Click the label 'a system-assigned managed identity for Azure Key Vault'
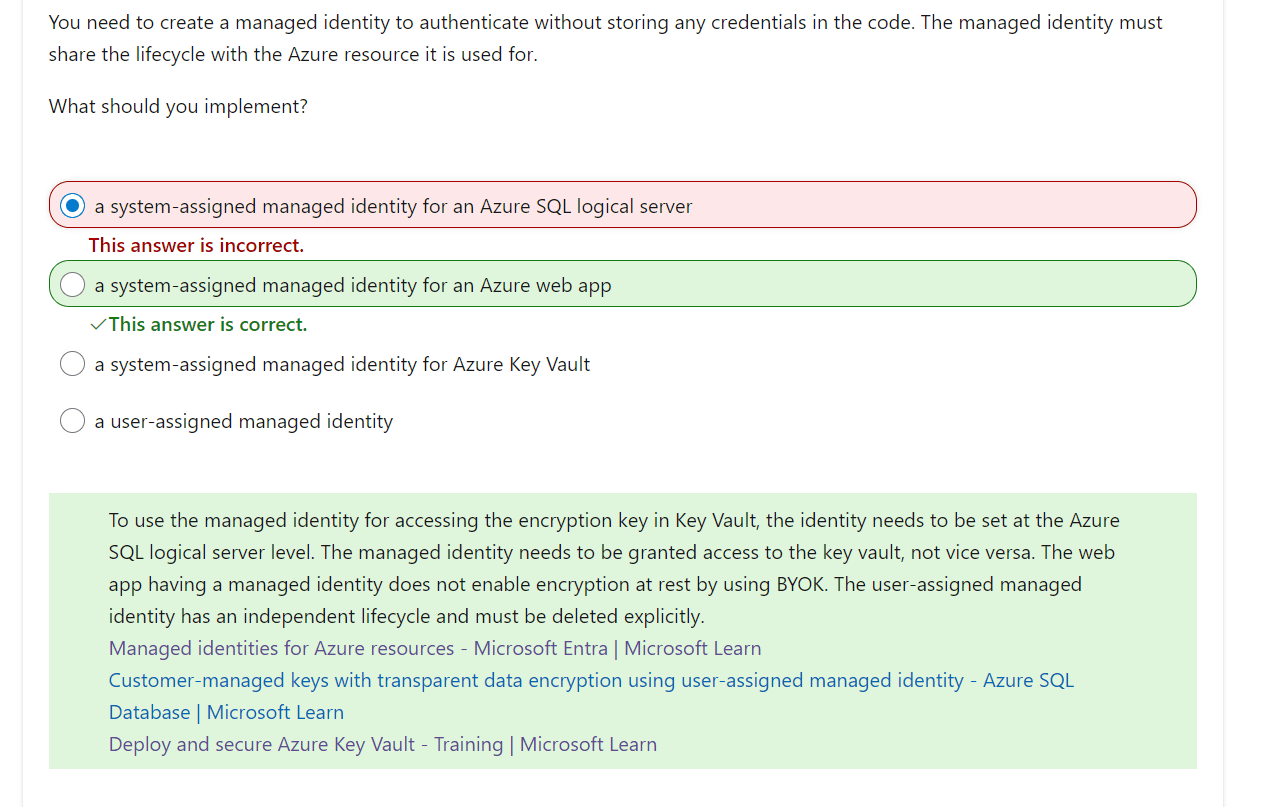 (x=342, y=364)
